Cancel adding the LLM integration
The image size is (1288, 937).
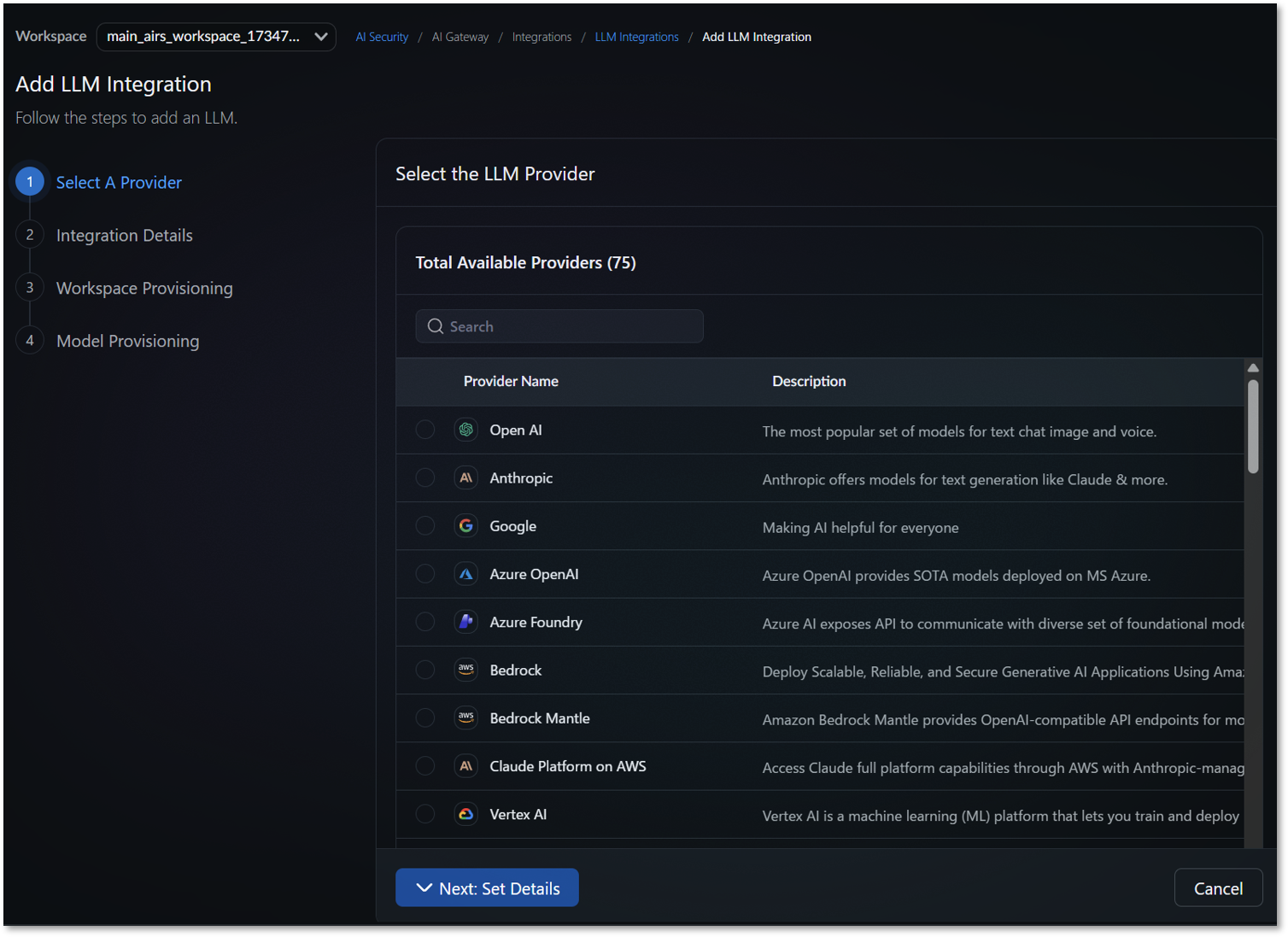pyautogui.click(x=1218, y=888)
